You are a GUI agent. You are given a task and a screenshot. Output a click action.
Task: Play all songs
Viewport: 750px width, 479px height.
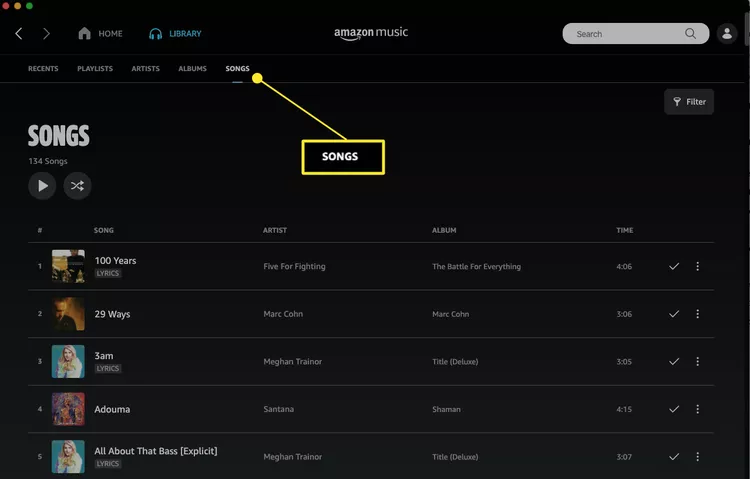pos(42,186)
